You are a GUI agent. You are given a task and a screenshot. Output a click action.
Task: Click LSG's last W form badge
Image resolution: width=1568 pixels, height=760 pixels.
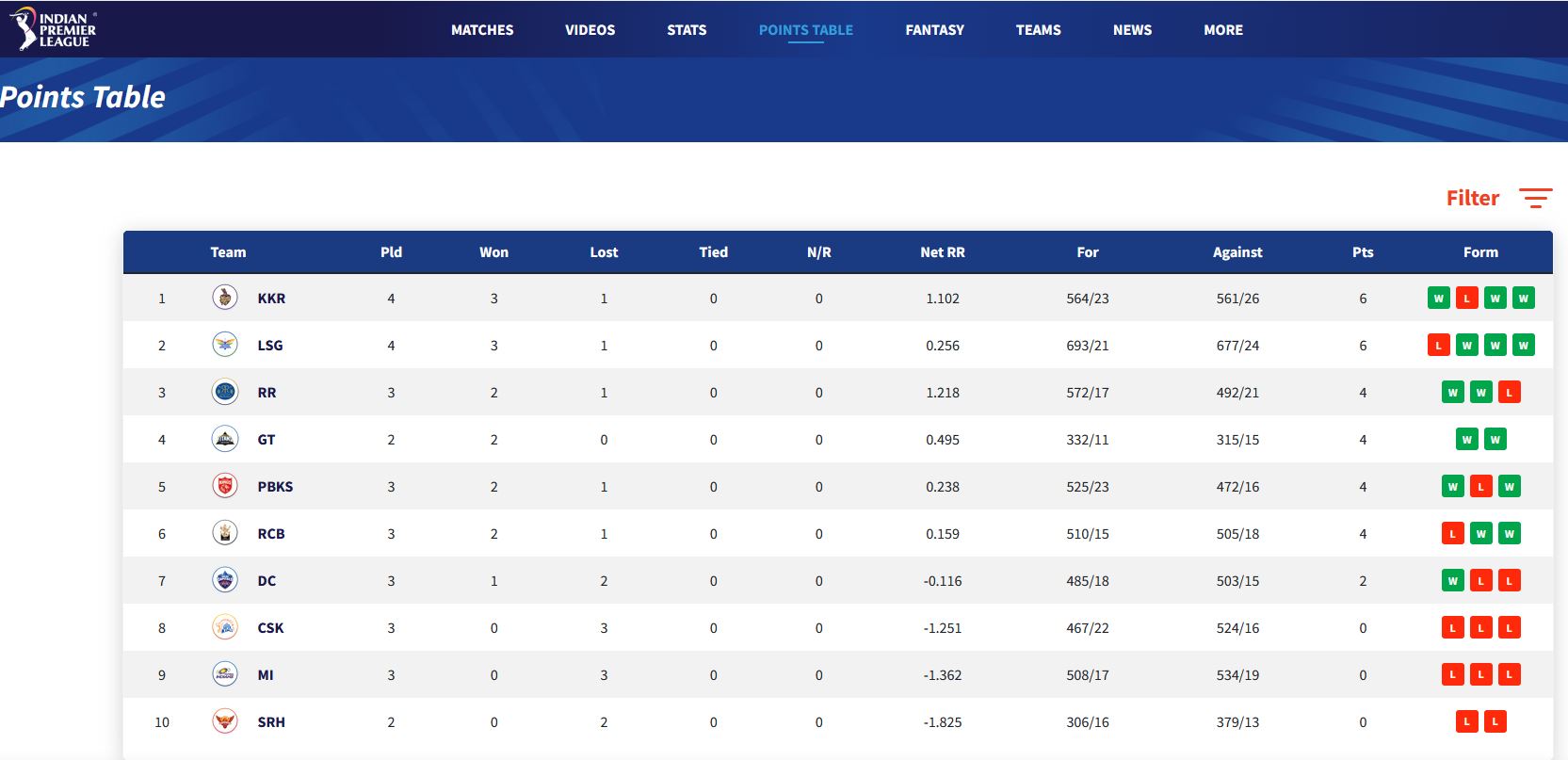click(1523, 346)
